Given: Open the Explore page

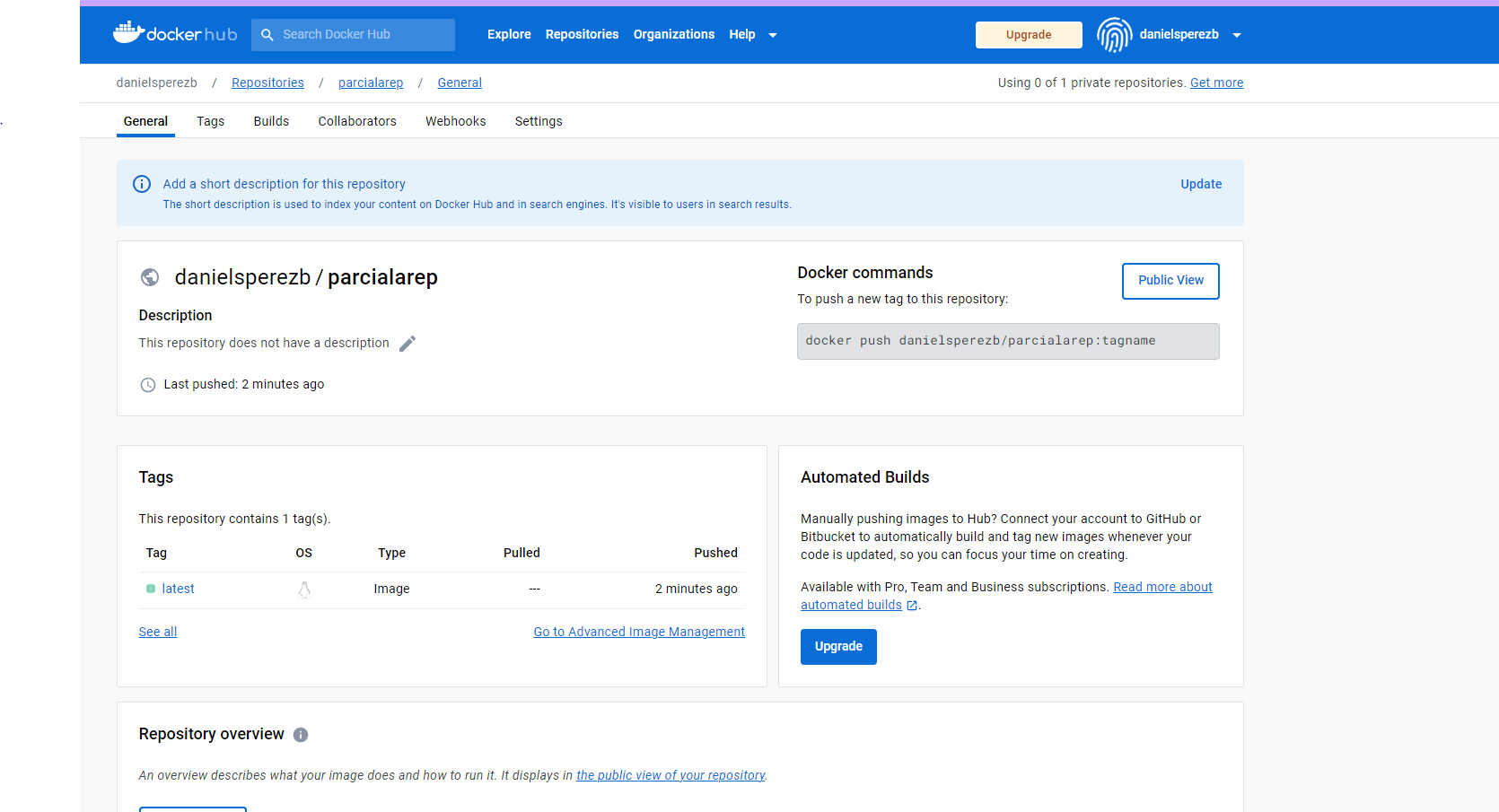Looking at the screenshot, I should pos(509,34).
